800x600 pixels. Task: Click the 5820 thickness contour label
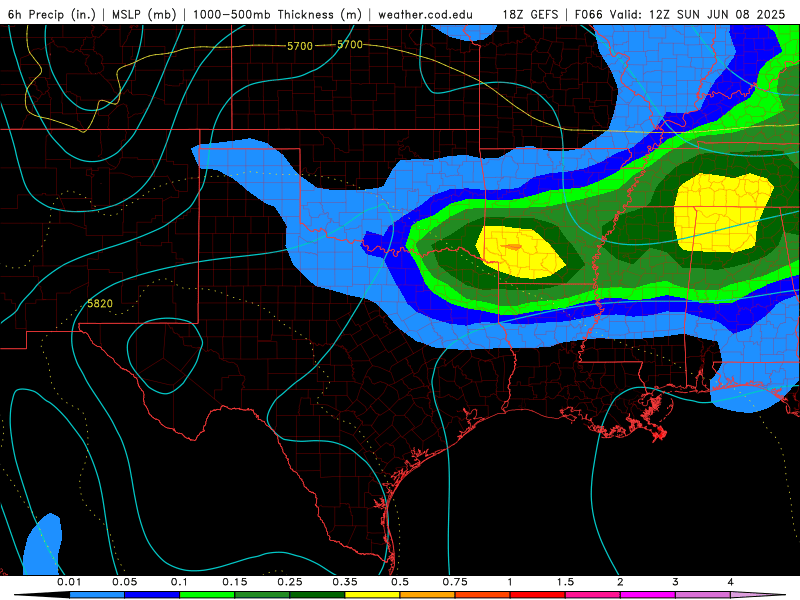100,304
